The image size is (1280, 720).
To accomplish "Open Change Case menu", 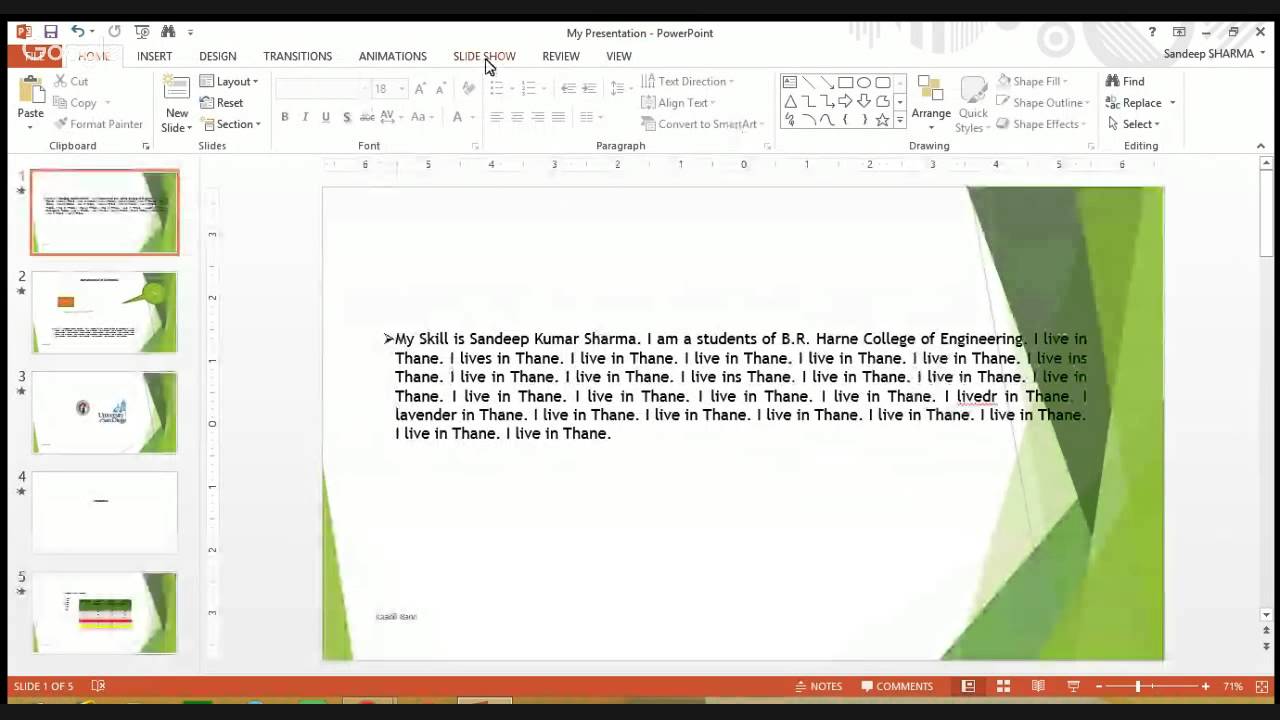I will coord(422,117).
